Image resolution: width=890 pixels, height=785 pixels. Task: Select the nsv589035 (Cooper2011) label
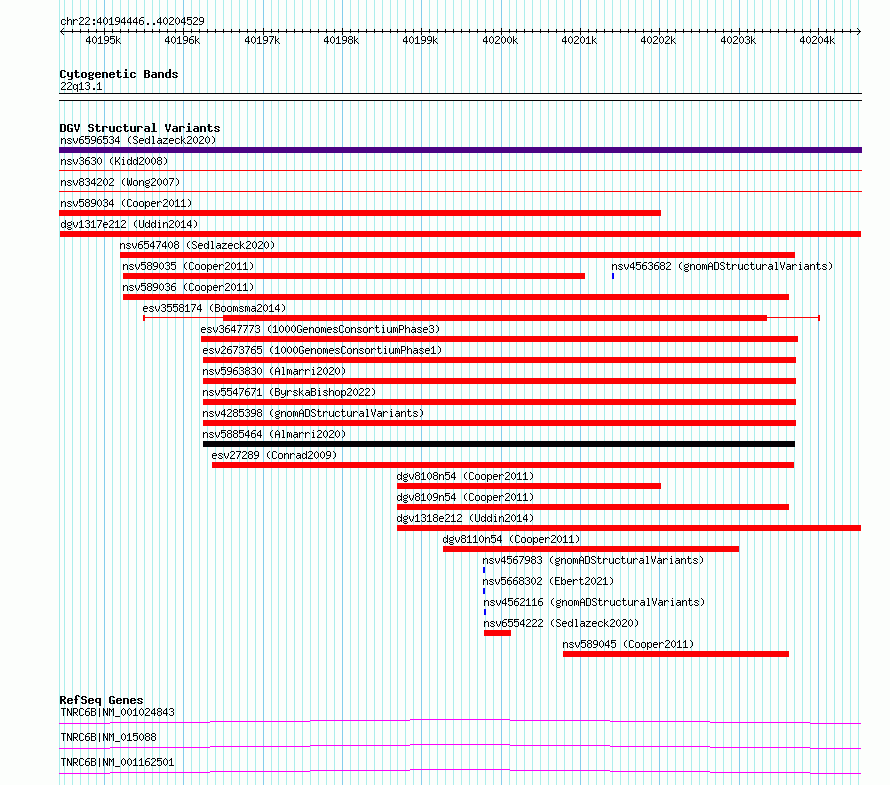click(188, 266)
